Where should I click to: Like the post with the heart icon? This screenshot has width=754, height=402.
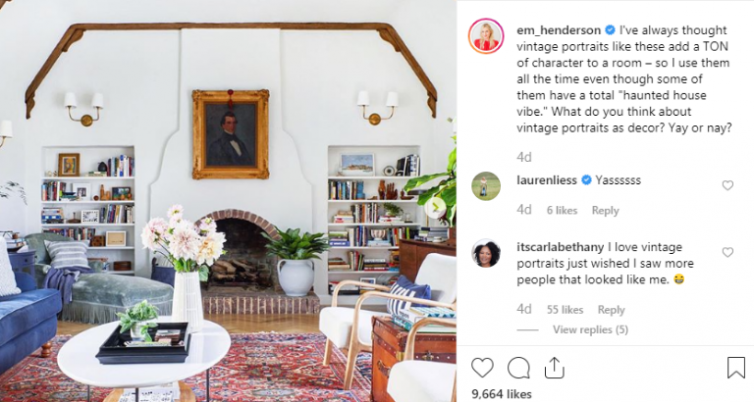[x=482, y=368]
